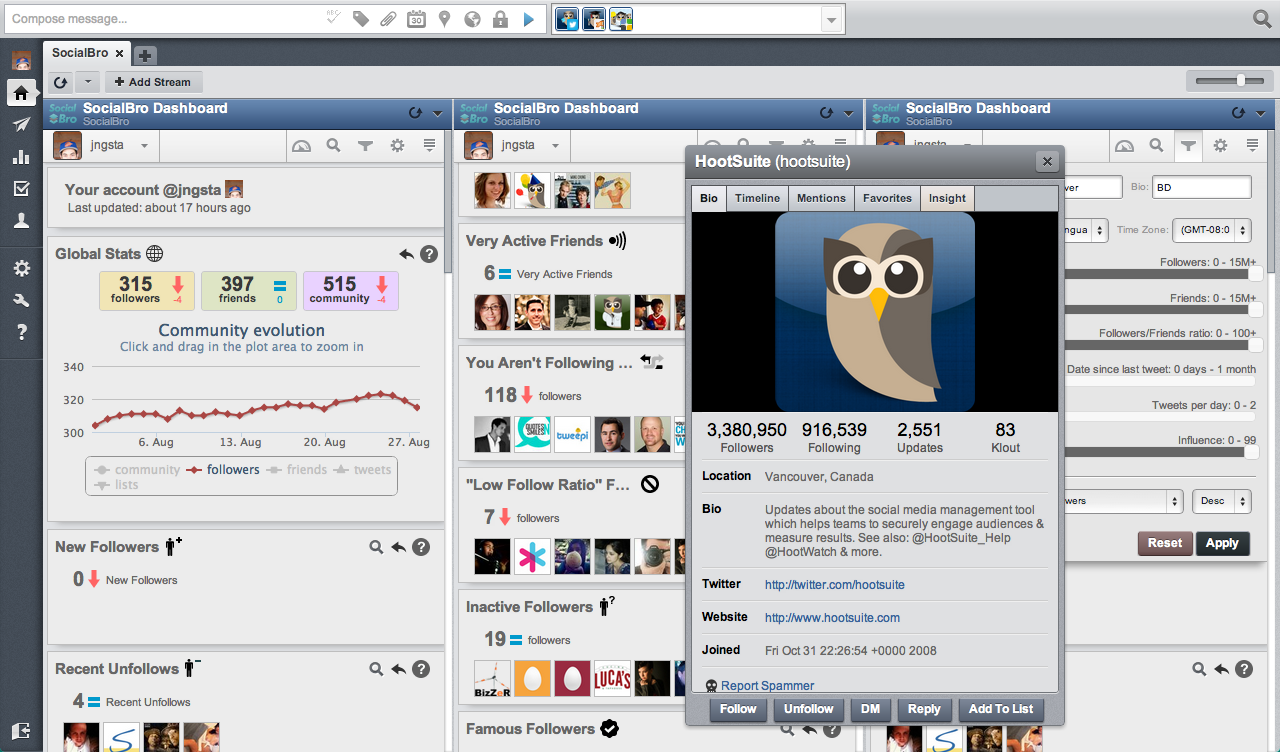Open the http://www.hootsuite.com link

pyautogui.click(x=832, y=618)
